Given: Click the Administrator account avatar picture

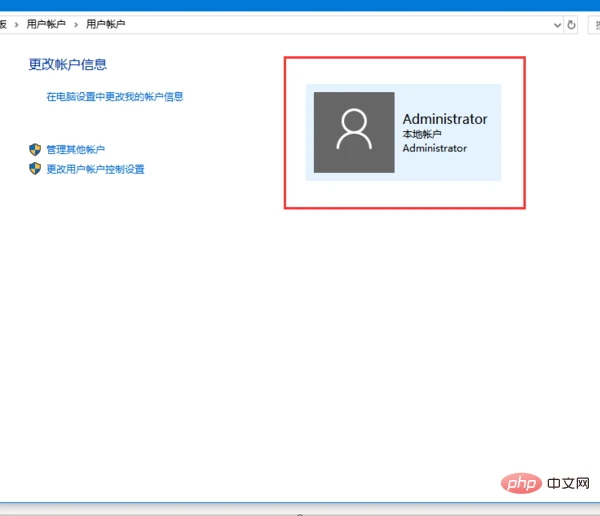Looking at the screenshot, I should pyautogui.click(x=354, y=132).
